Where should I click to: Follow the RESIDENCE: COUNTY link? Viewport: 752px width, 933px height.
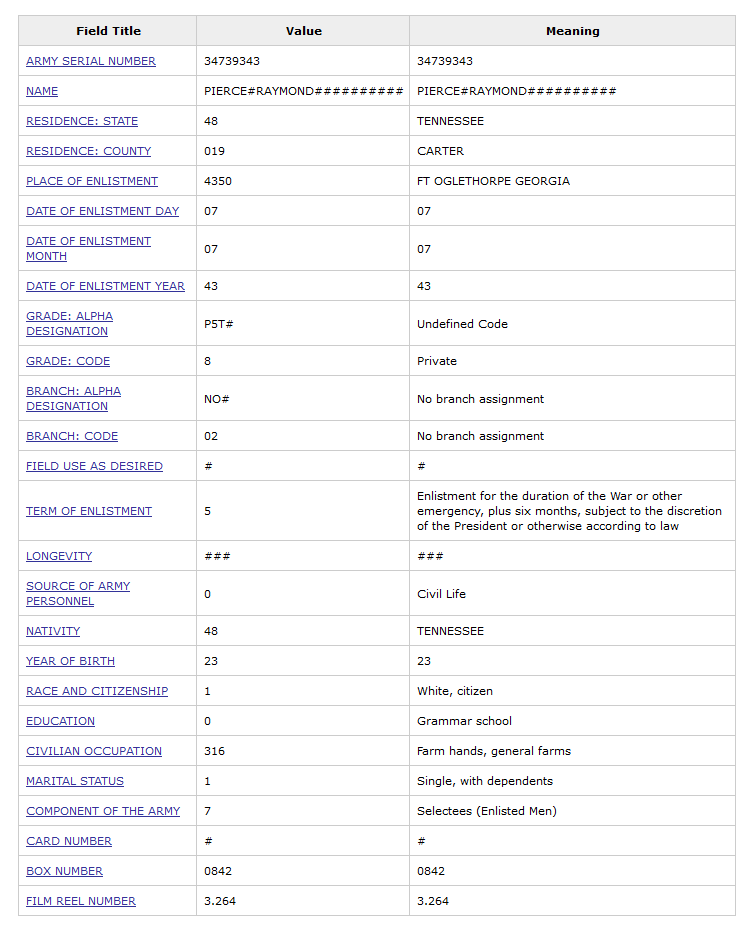click(88, 151)
